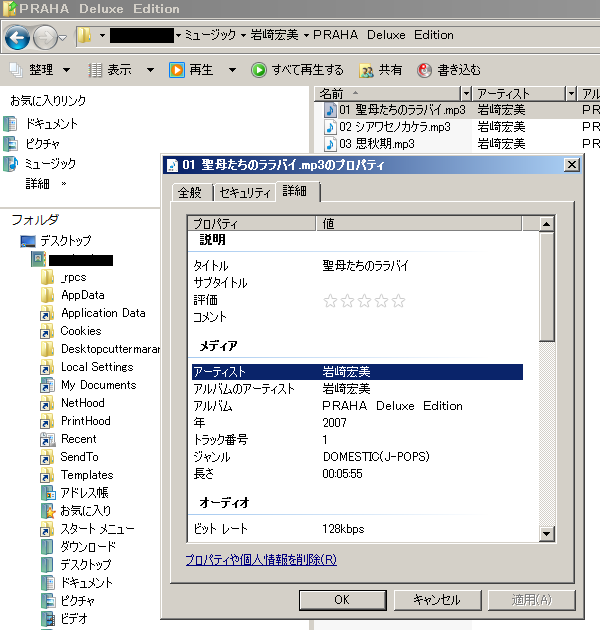Select ビデオ folder in tree
The width and height of the screenshot is (600, 630).
(x=74, y=618)
